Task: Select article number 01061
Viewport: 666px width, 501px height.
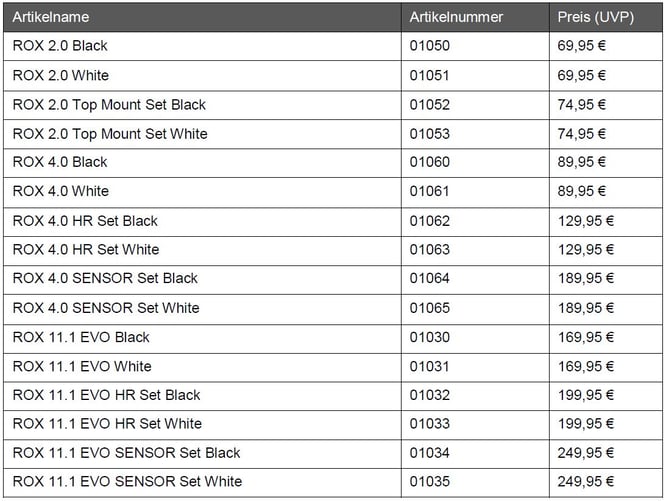Action: [x=430, y=191]
